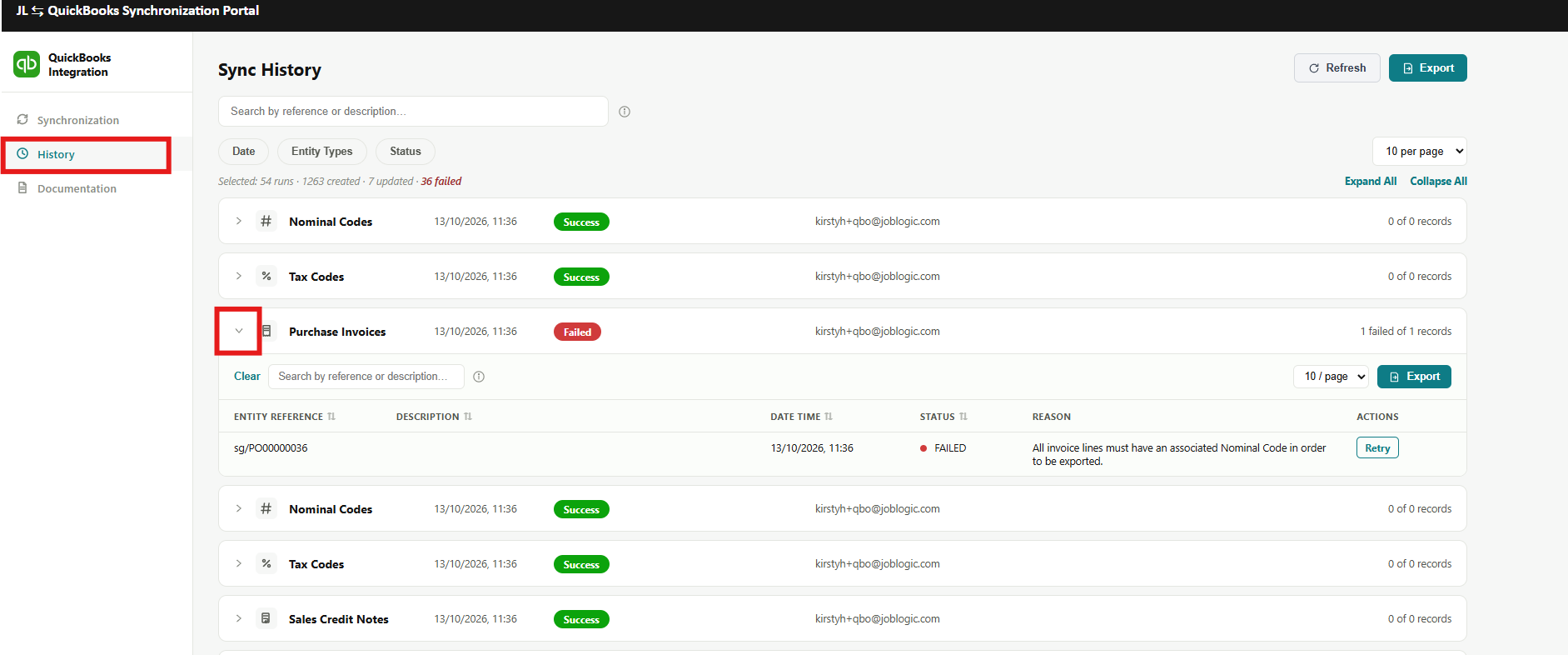Click the Purchase Invoices document icon

[x=266, y=331]
